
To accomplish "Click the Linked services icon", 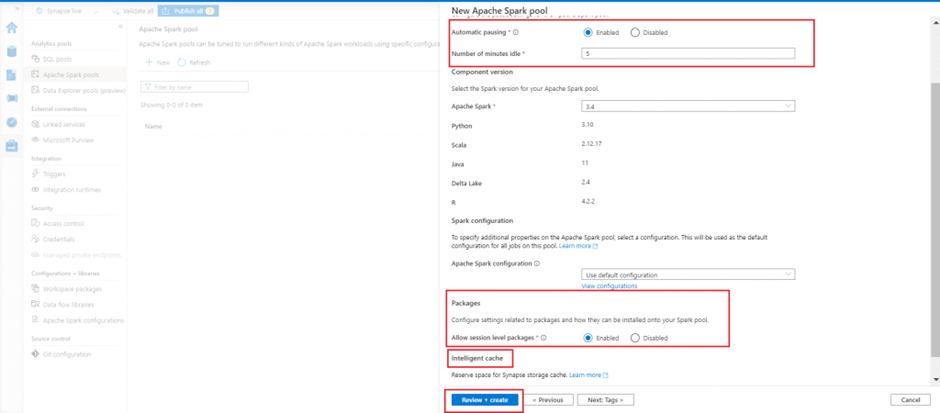I will point(35,124).
